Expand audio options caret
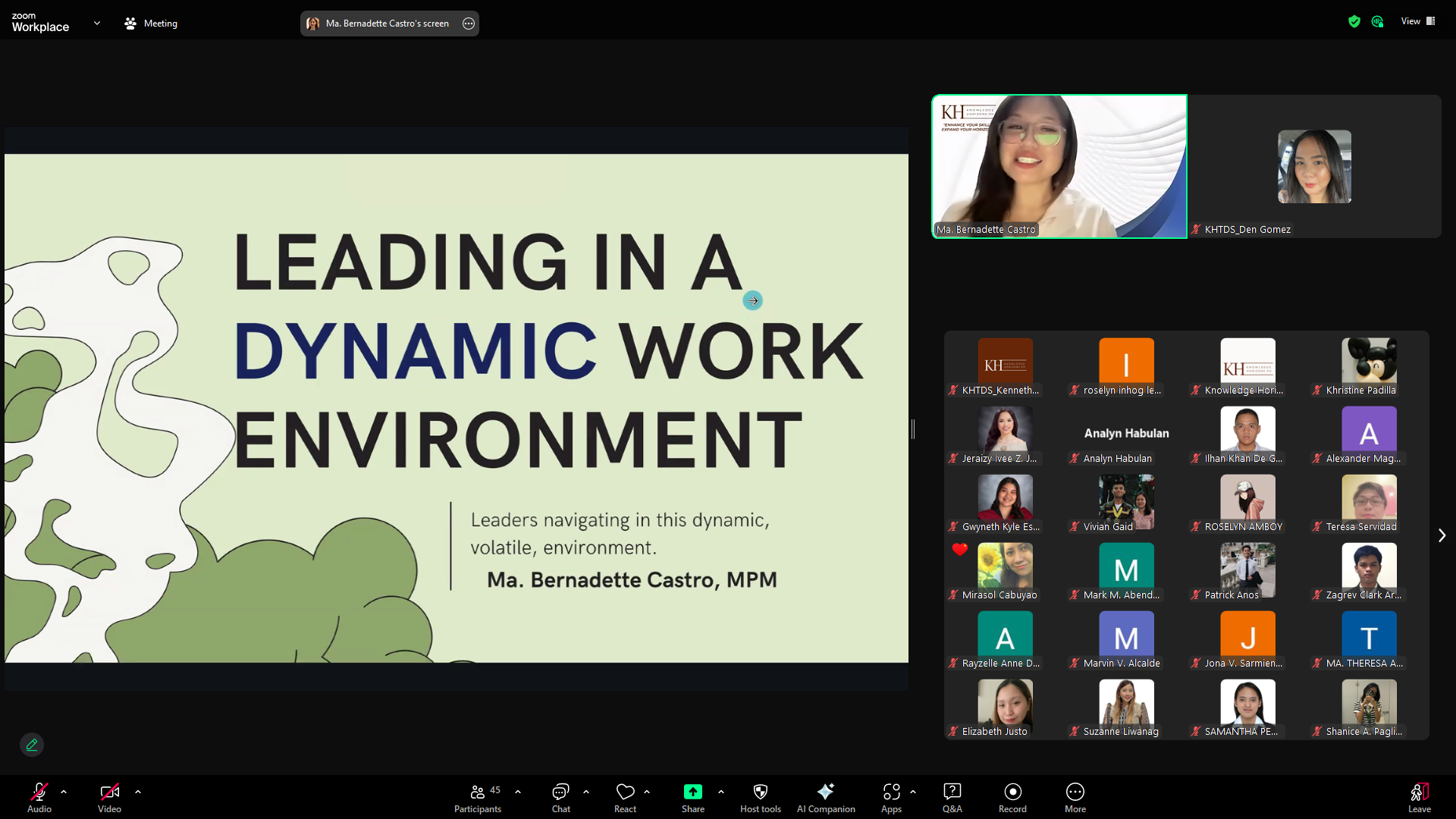This screenshot has height=819, width=1456. click(64, 792)
